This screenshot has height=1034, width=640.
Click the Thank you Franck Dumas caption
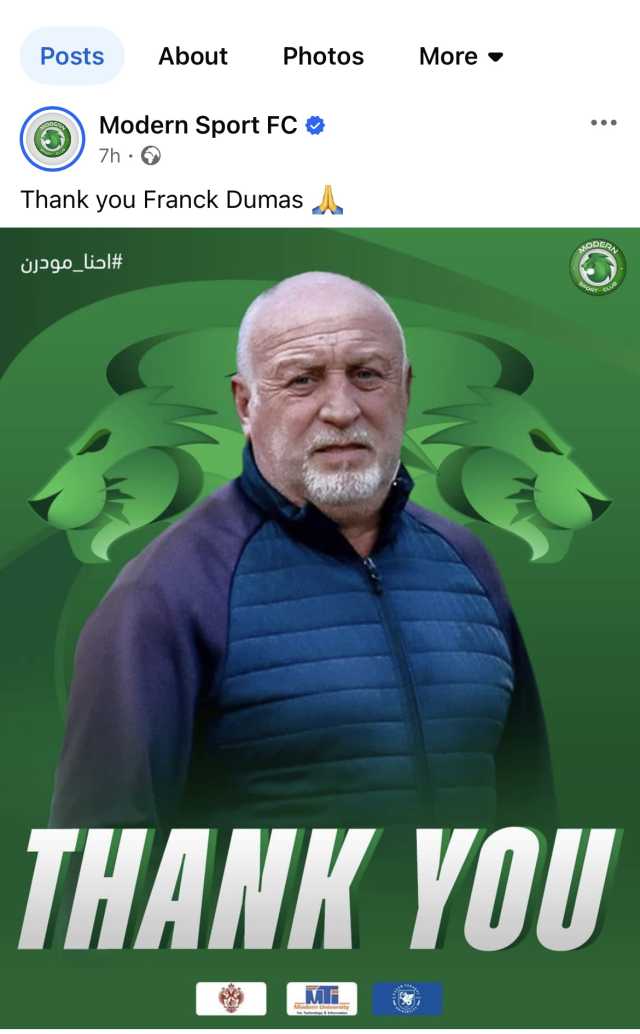point(161,200)
